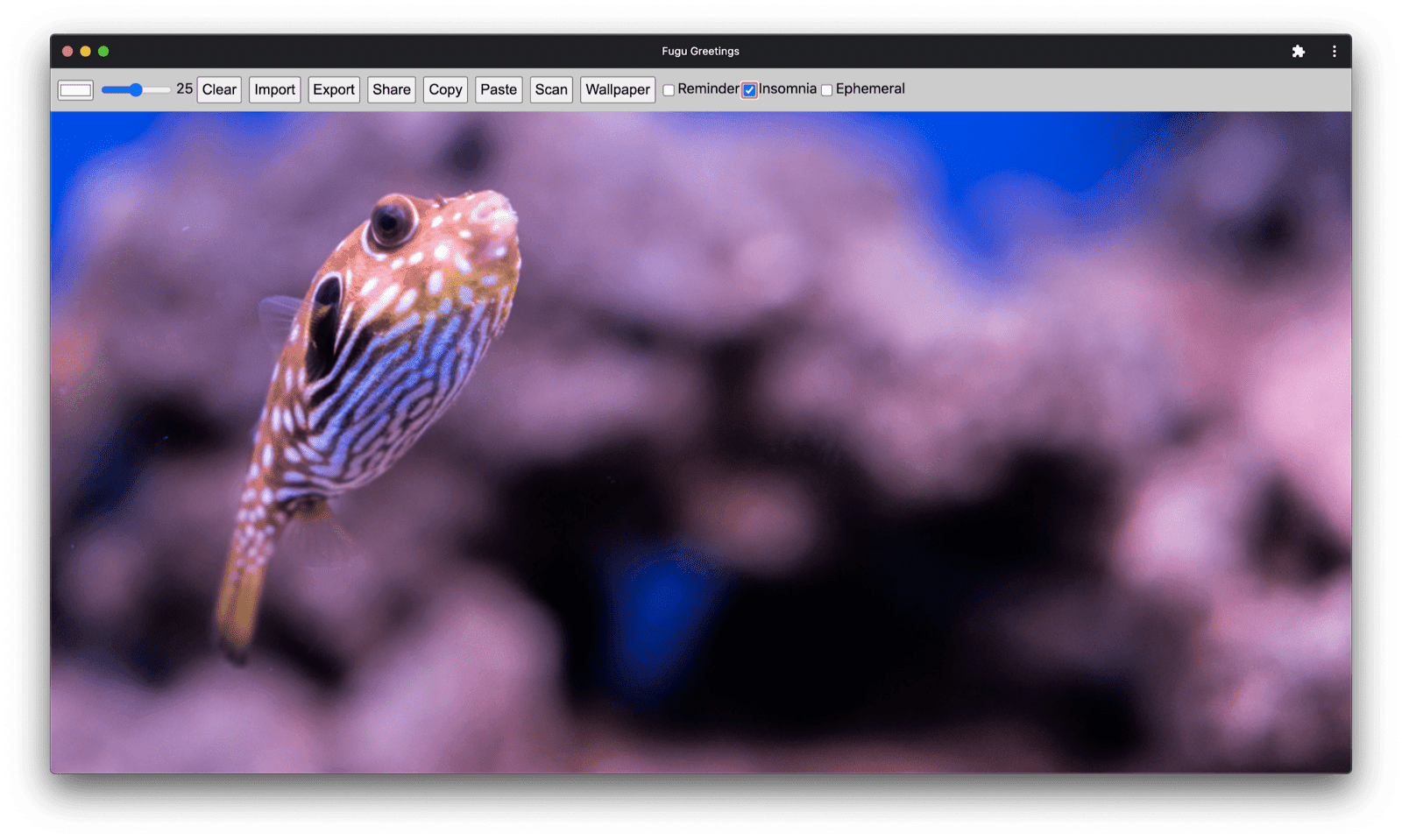The image size is (1402, 840).
Task: Maximize window with the green button
Action: 103,52
